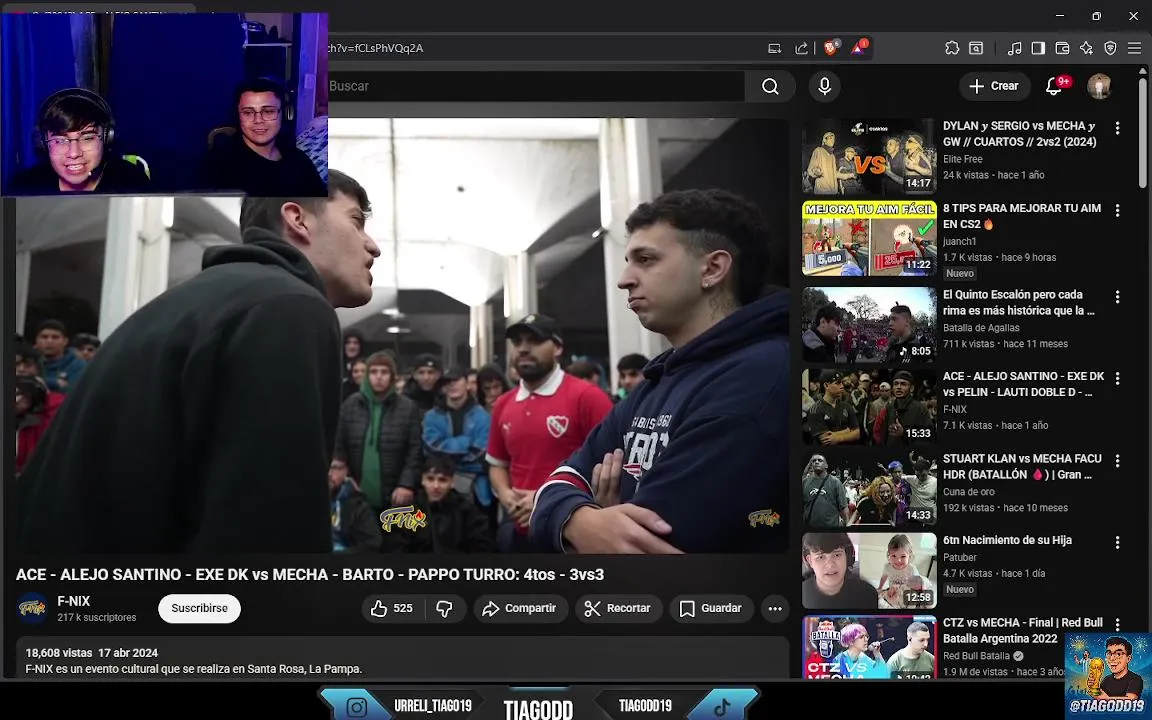Click the 'Red Bull Batalla' channel name
Screen dimensions: 1152x720
(x=976, y=655)
